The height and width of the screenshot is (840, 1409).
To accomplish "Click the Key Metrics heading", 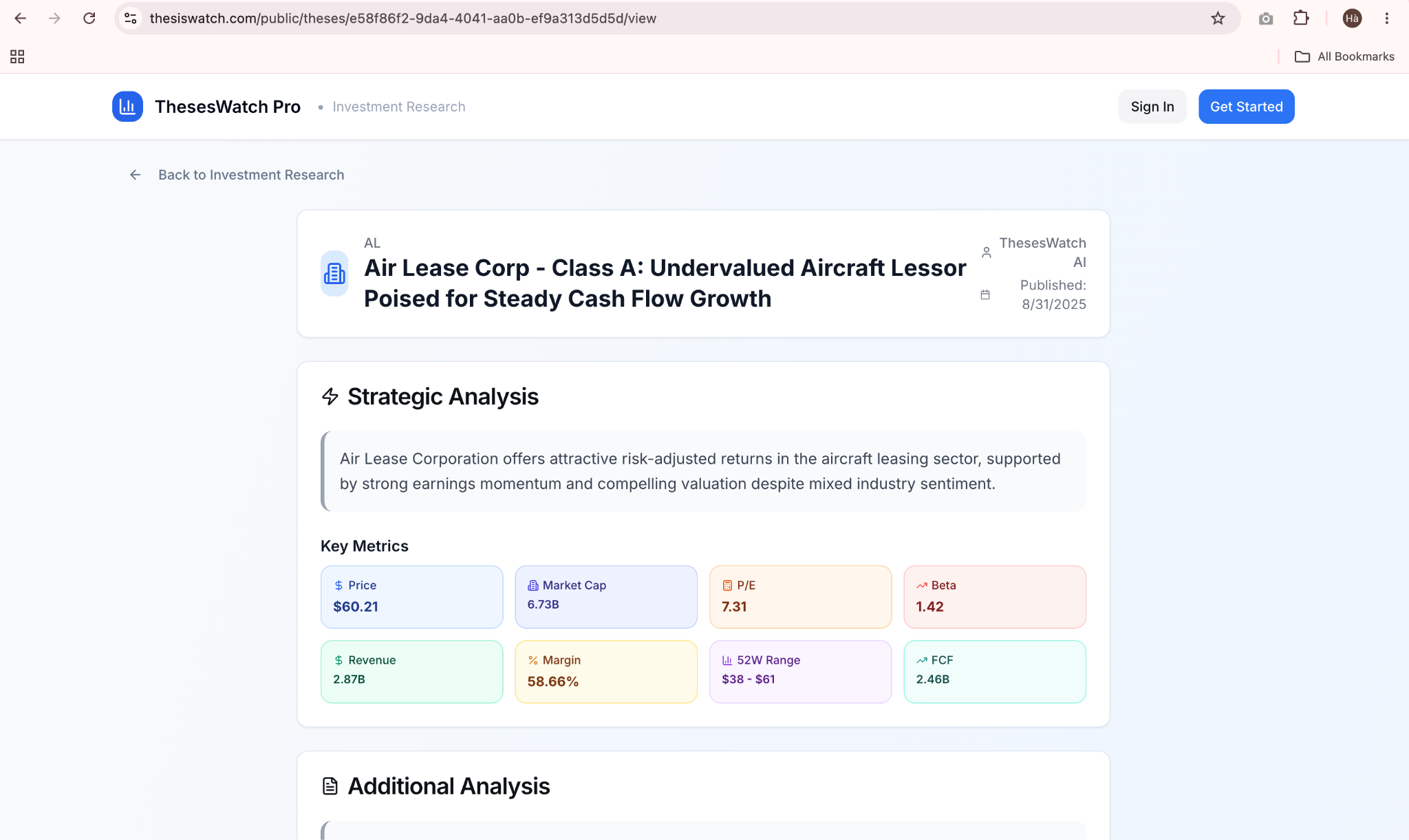I will (365, 546).
